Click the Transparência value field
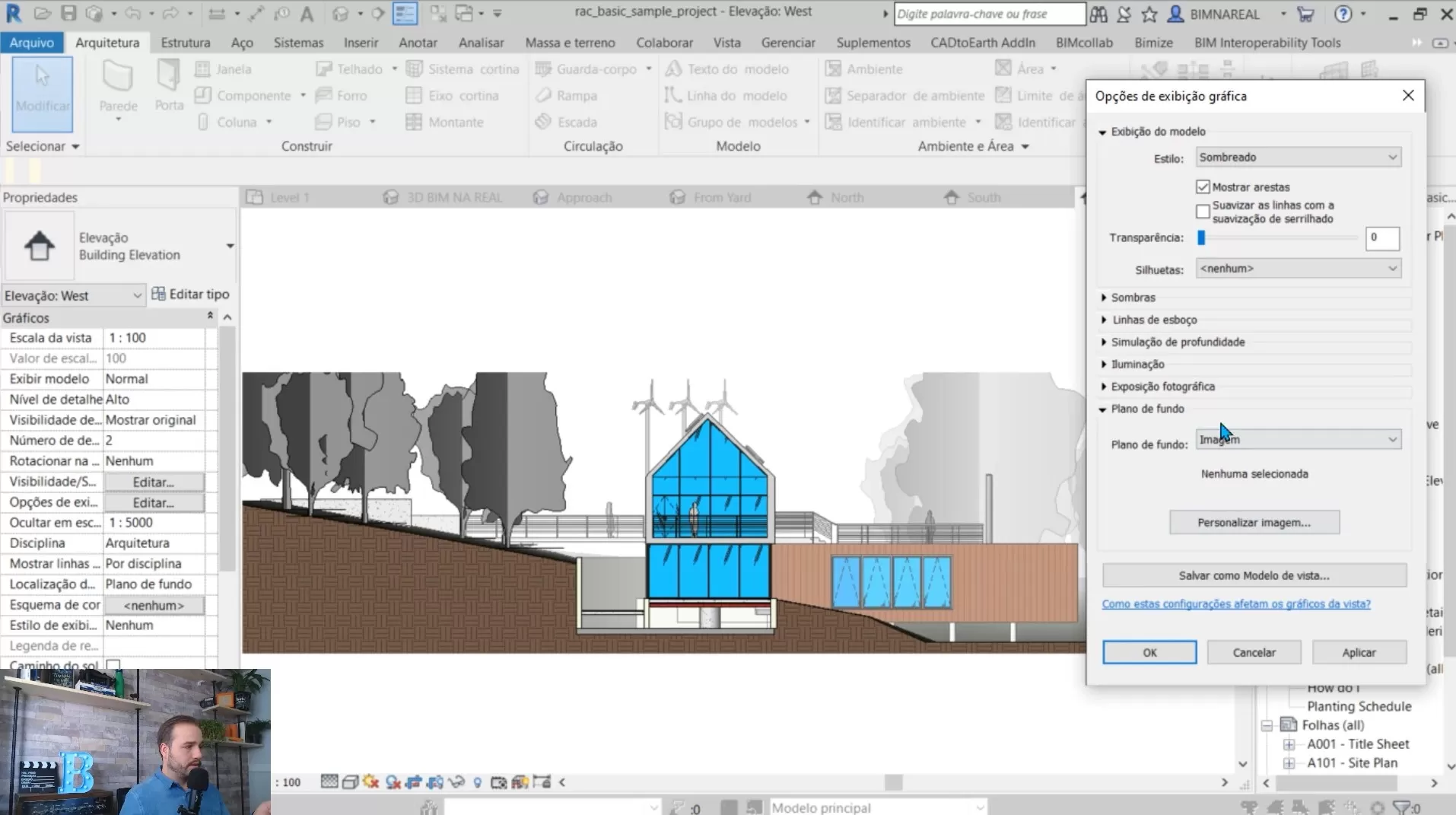 pos(1381,238)
